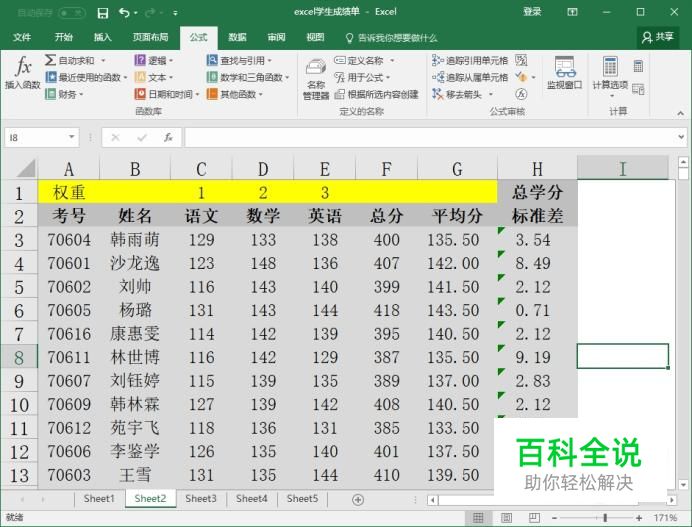Switch to Page Layout view

(506, 518)
